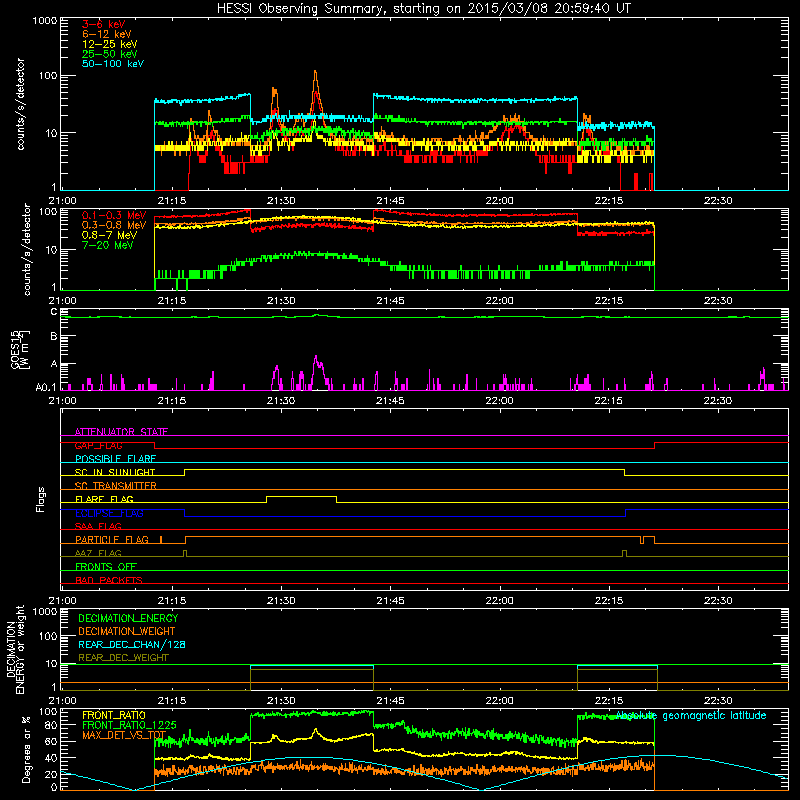Click the 21:15 tick label on the top plot
The height and width of the screenshot is (800, 800).
(171, 201)
